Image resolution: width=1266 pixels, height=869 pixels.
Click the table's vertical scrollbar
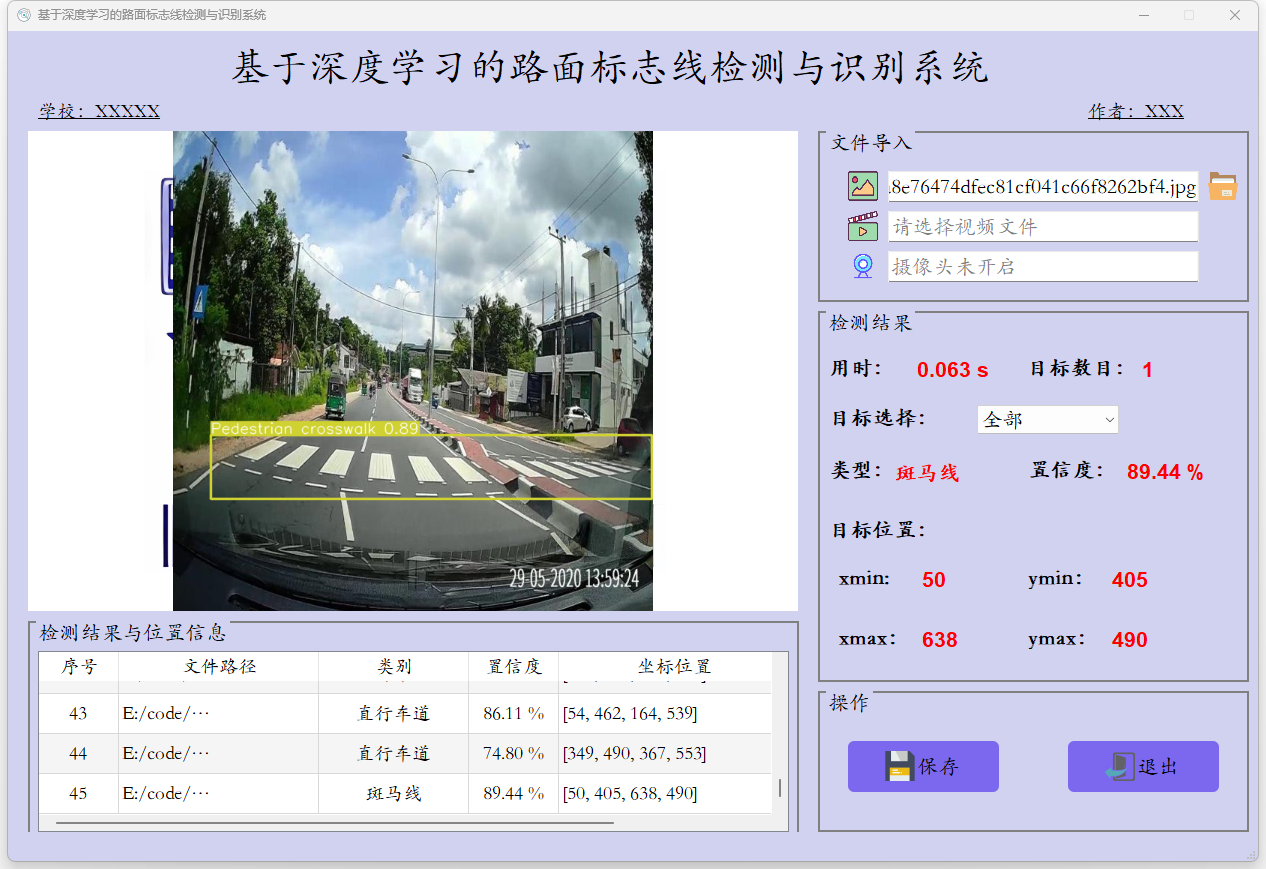780,788
